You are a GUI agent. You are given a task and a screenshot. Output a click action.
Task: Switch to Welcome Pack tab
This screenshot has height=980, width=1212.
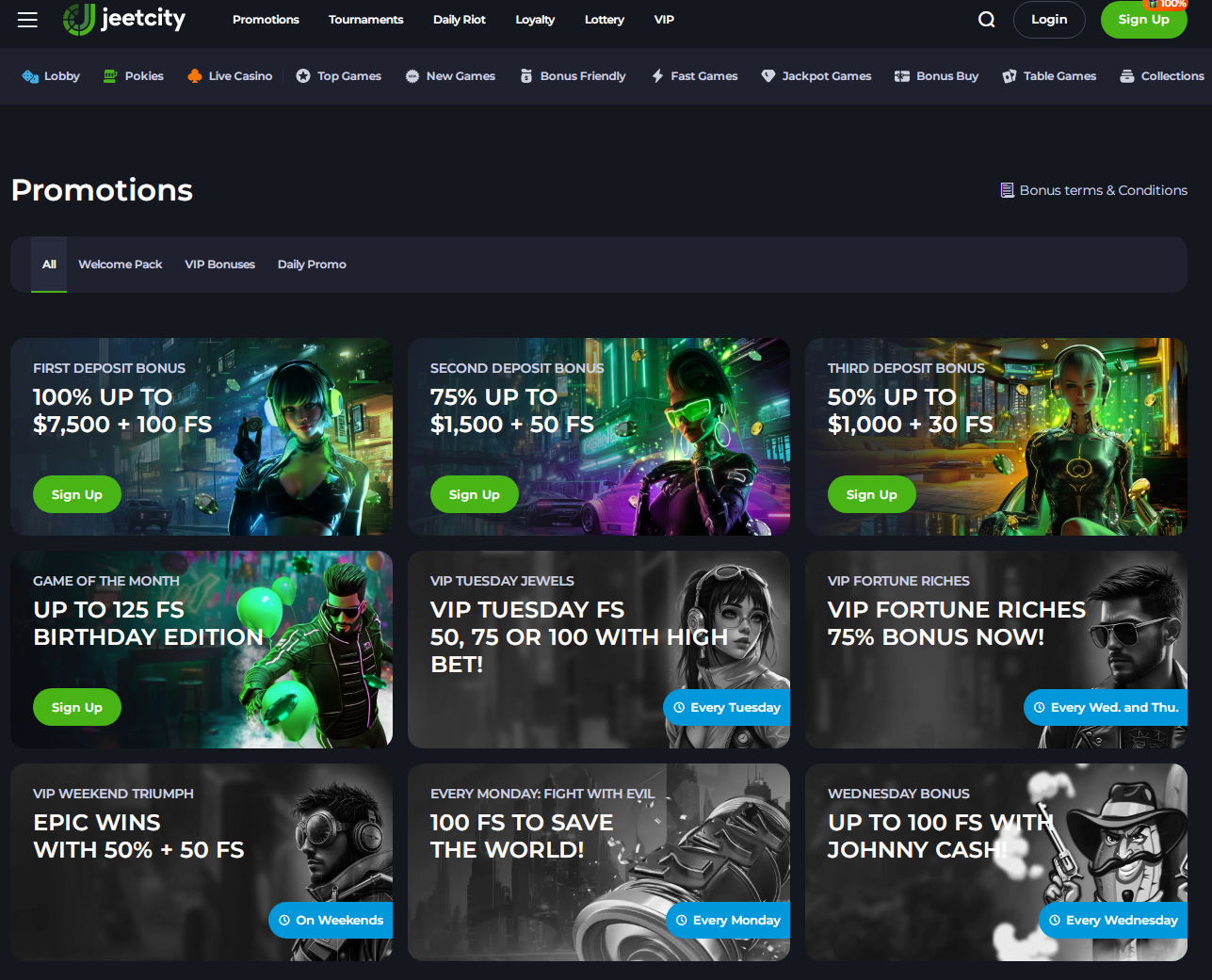[121, 265]
